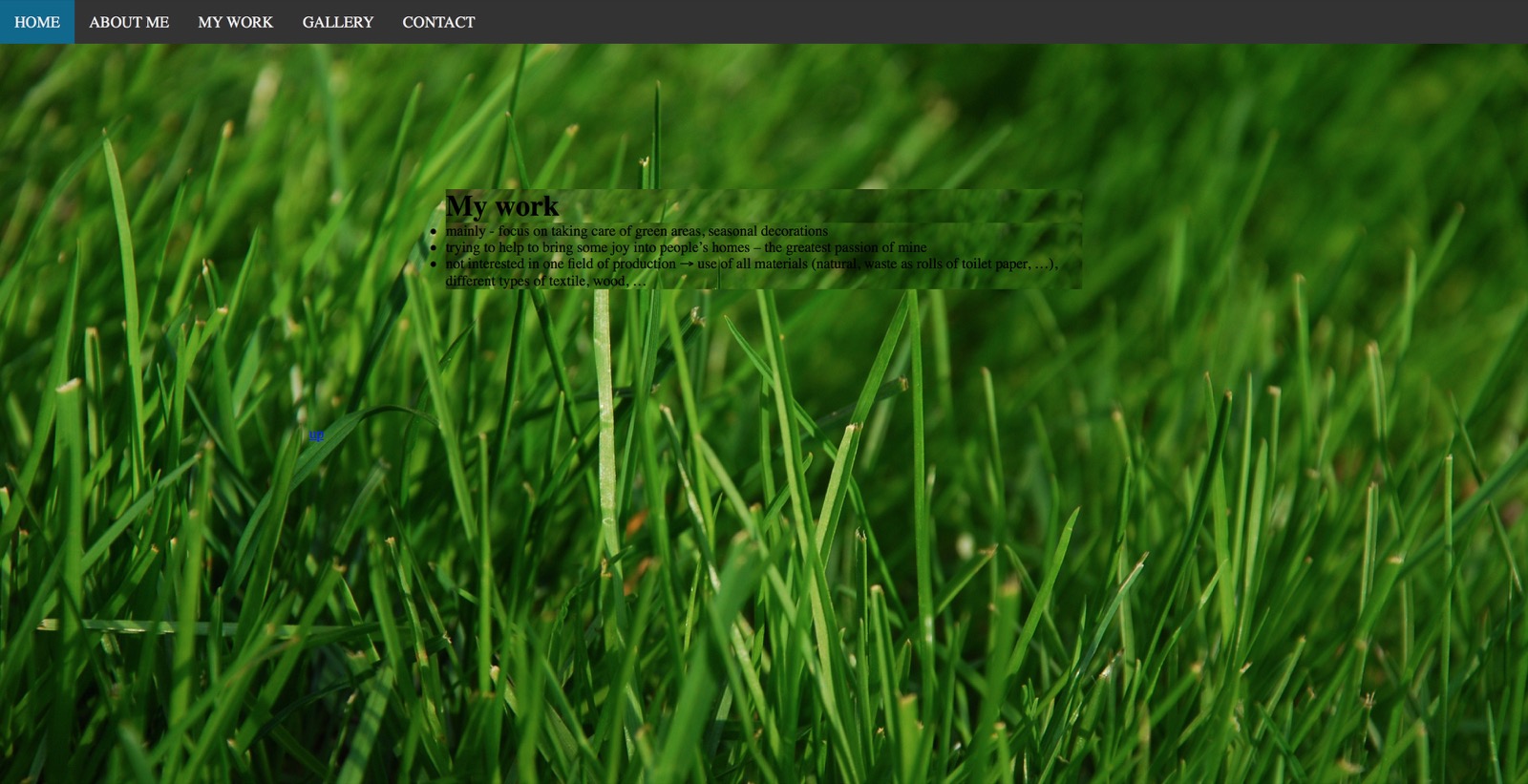
Task: Click 'taking care of green areas' text
Action: [x=626, y=231]
